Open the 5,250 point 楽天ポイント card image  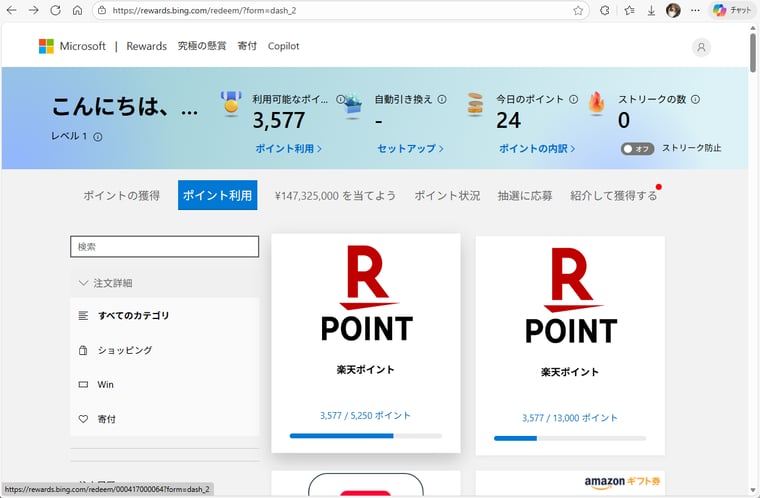click(366, 293)
